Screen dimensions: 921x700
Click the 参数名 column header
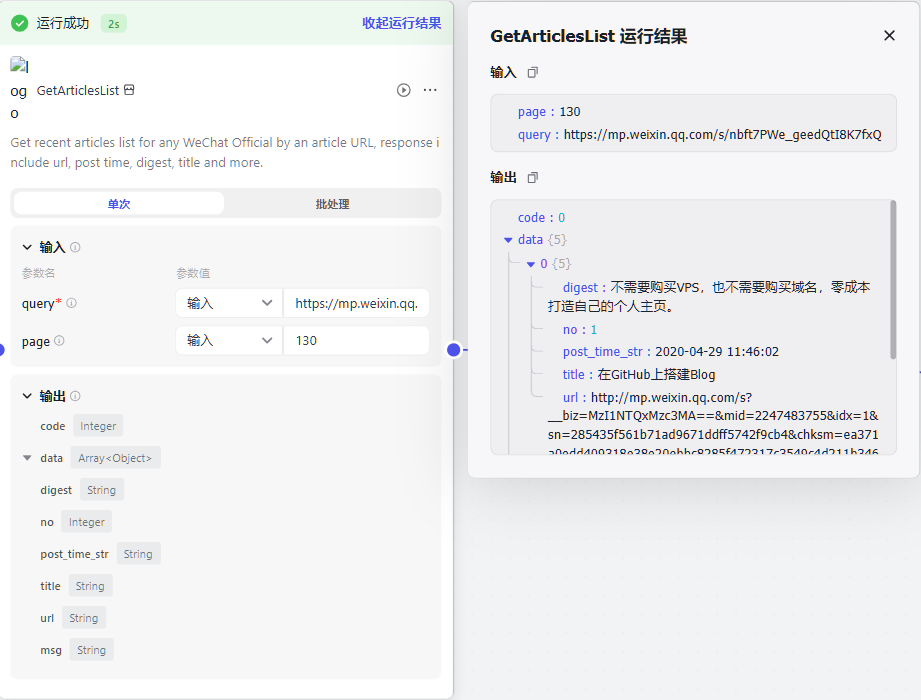point(38,273)
